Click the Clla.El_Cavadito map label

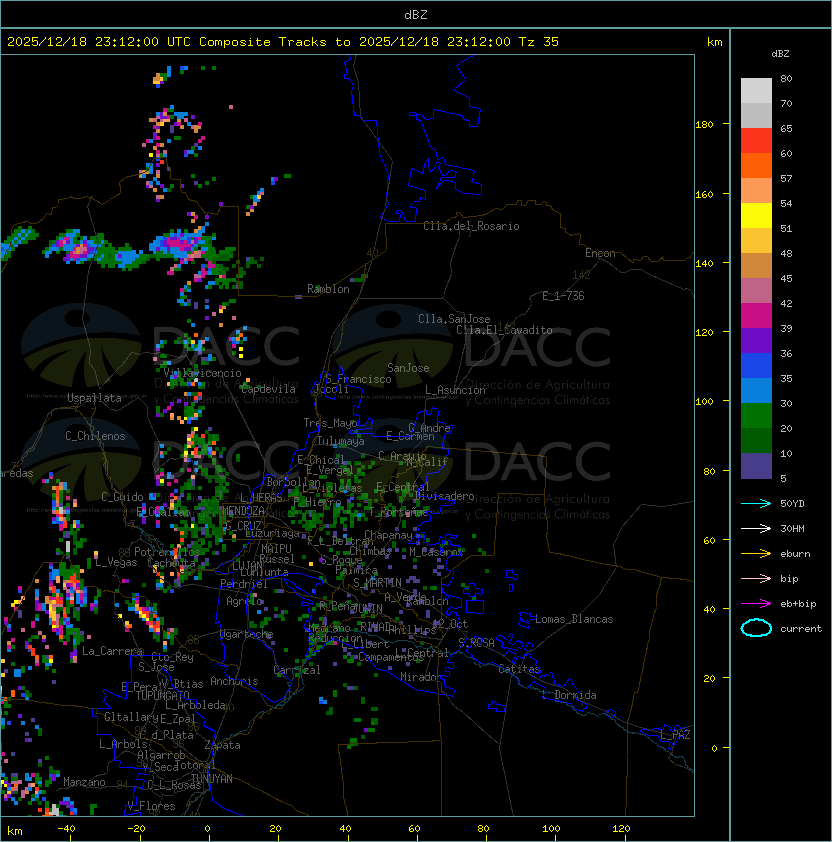tap(504, 330)
